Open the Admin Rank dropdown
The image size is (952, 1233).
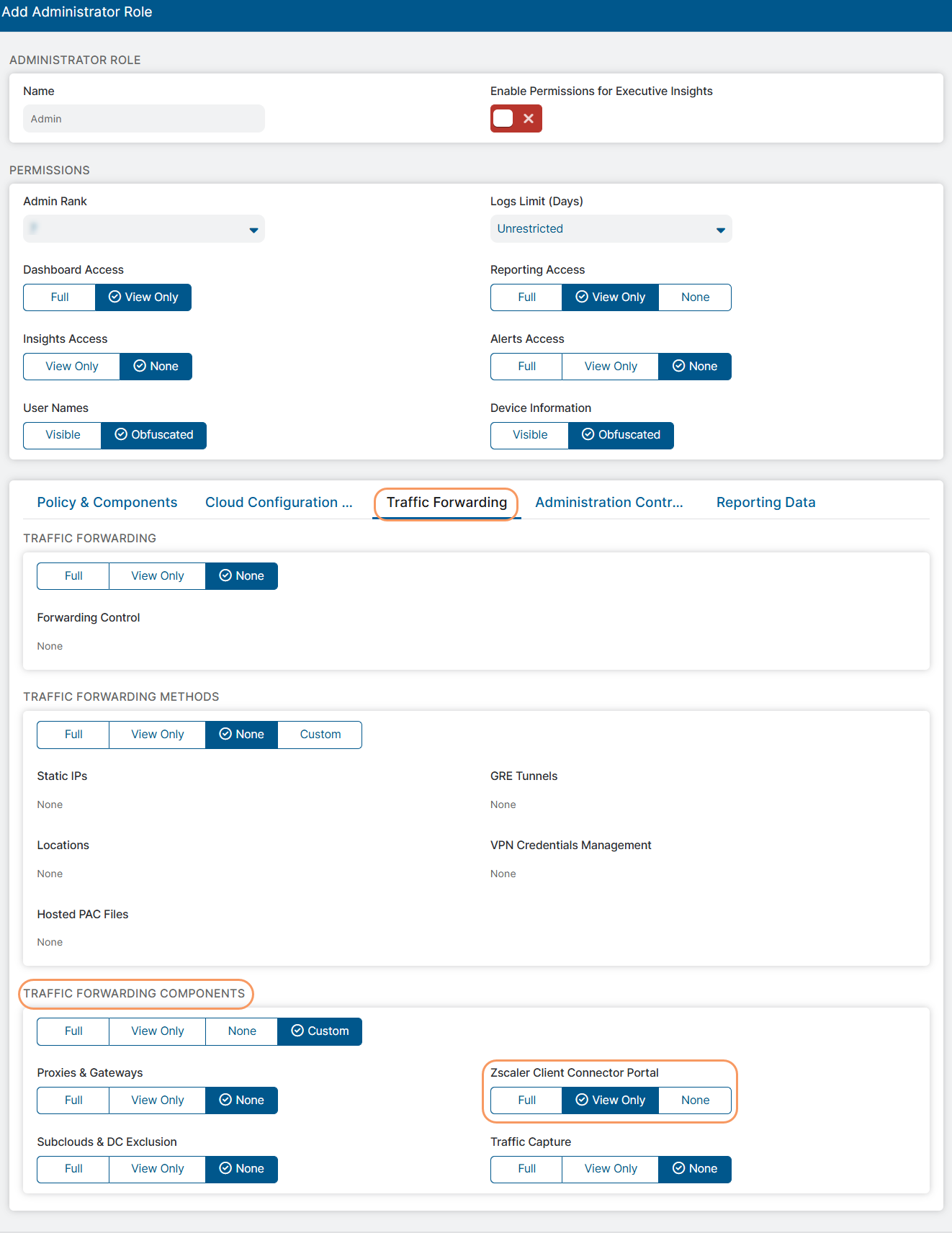point(144,229)
